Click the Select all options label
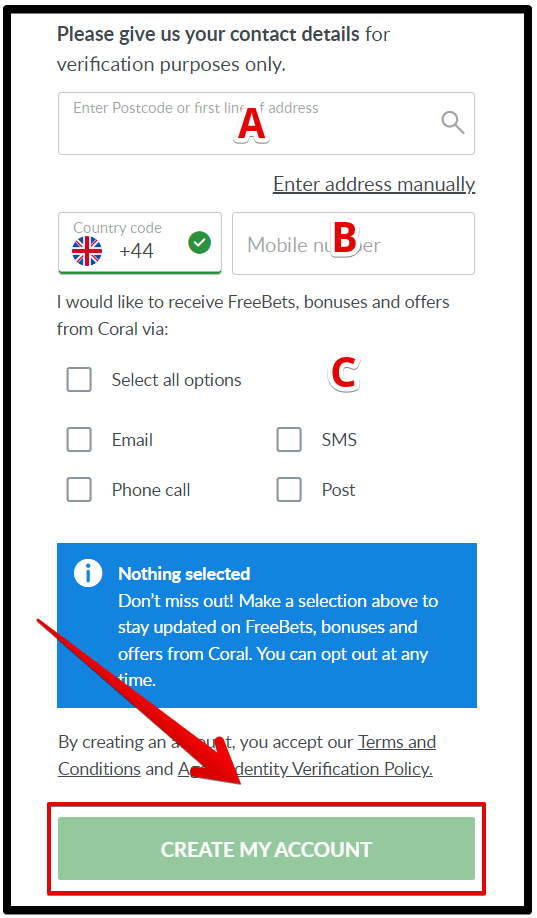 [177, 380]
